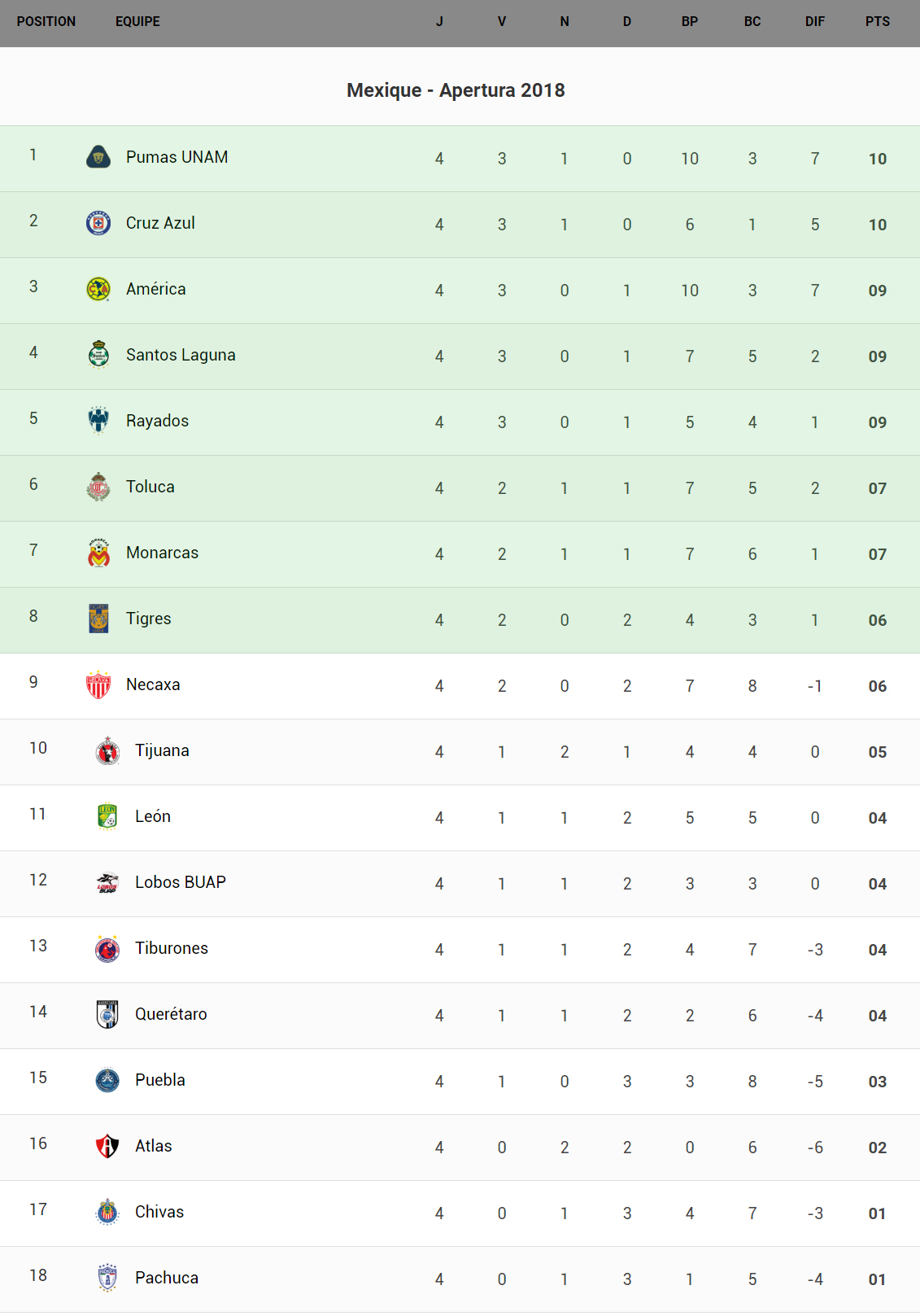Click the América team crest

pos(98,289)
